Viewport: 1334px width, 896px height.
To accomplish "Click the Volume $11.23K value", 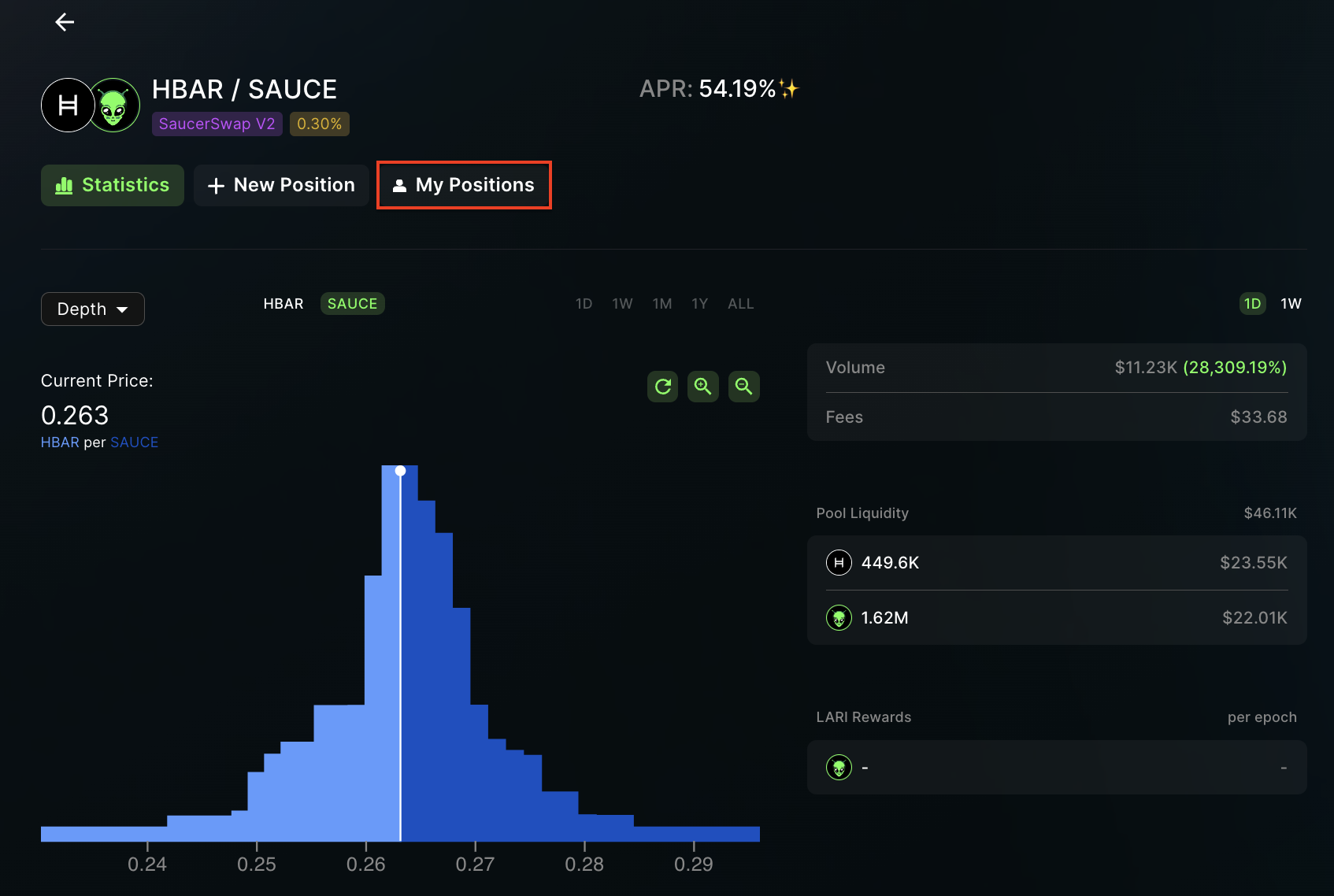I will [1146, 368].
